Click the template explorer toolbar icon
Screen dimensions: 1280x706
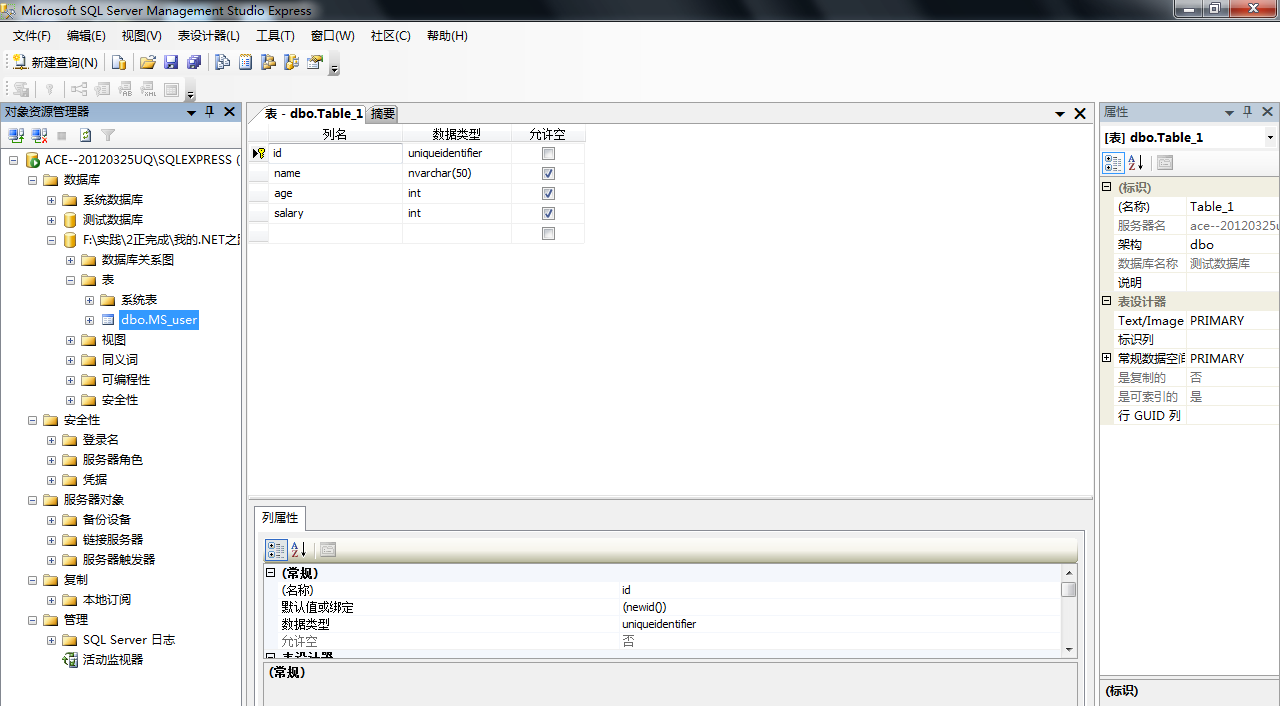tap(291, 62)
